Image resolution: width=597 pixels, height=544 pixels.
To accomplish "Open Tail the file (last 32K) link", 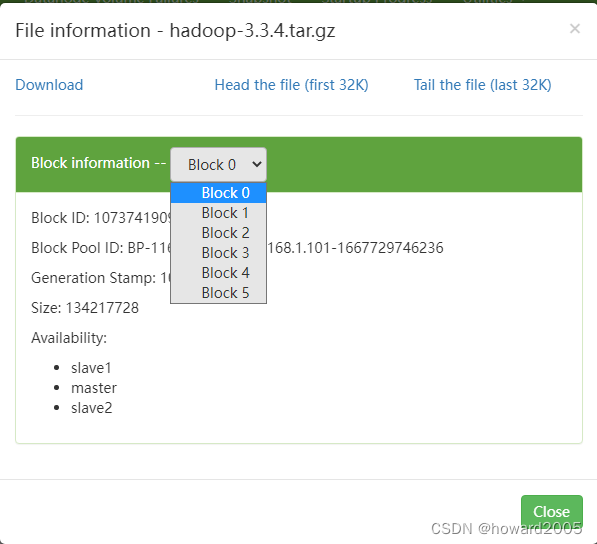I will (x=482, y=85).
